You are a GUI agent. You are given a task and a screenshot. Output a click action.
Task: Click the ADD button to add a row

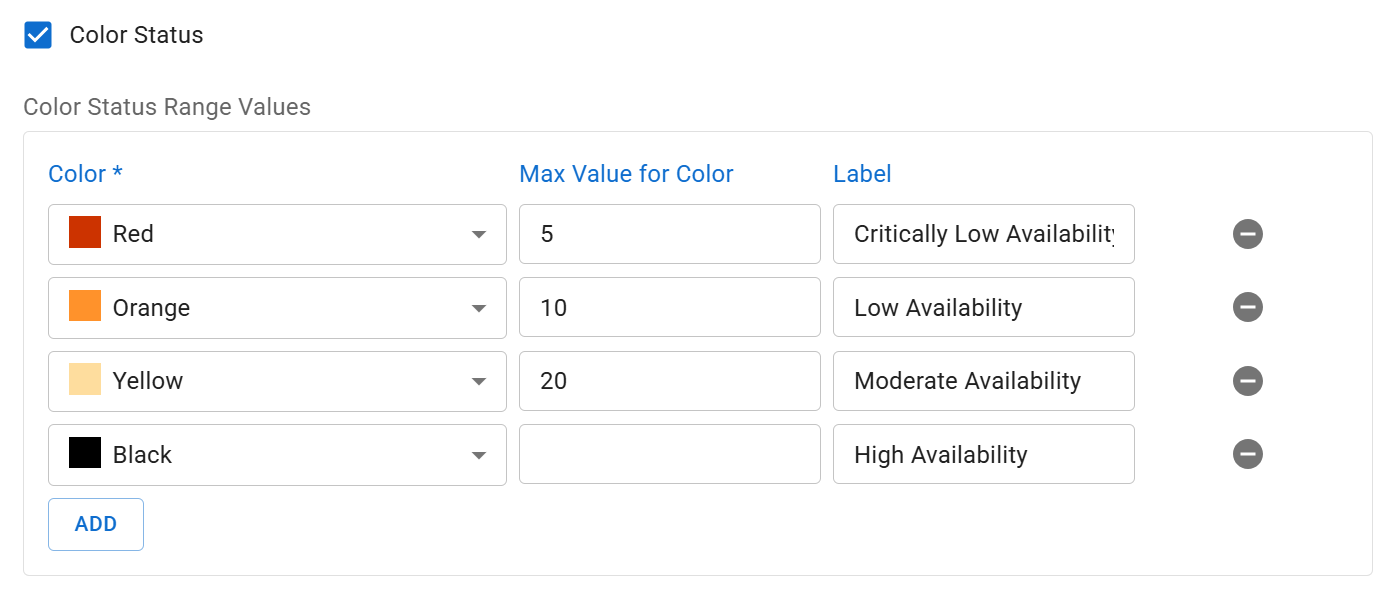95,523
